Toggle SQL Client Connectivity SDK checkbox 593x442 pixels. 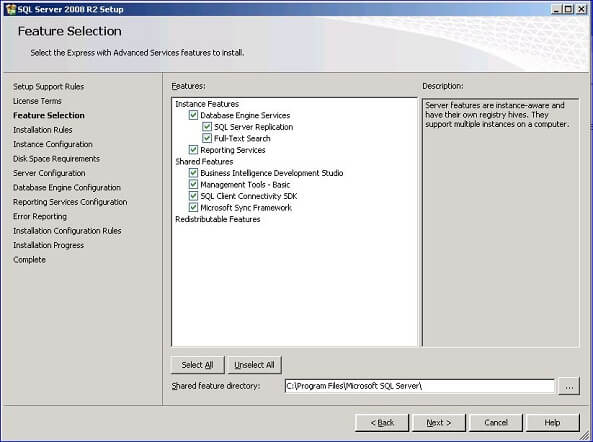point(193,196)
